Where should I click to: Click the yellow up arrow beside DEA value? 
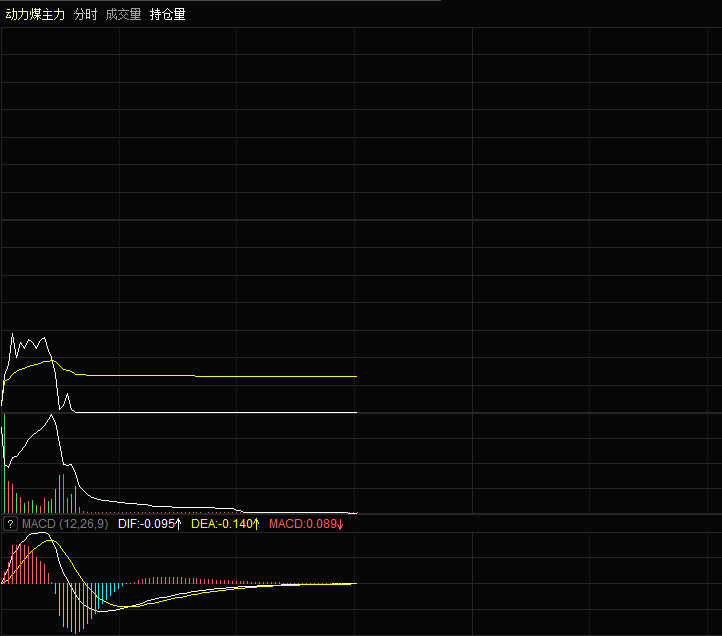pos(256,524)
